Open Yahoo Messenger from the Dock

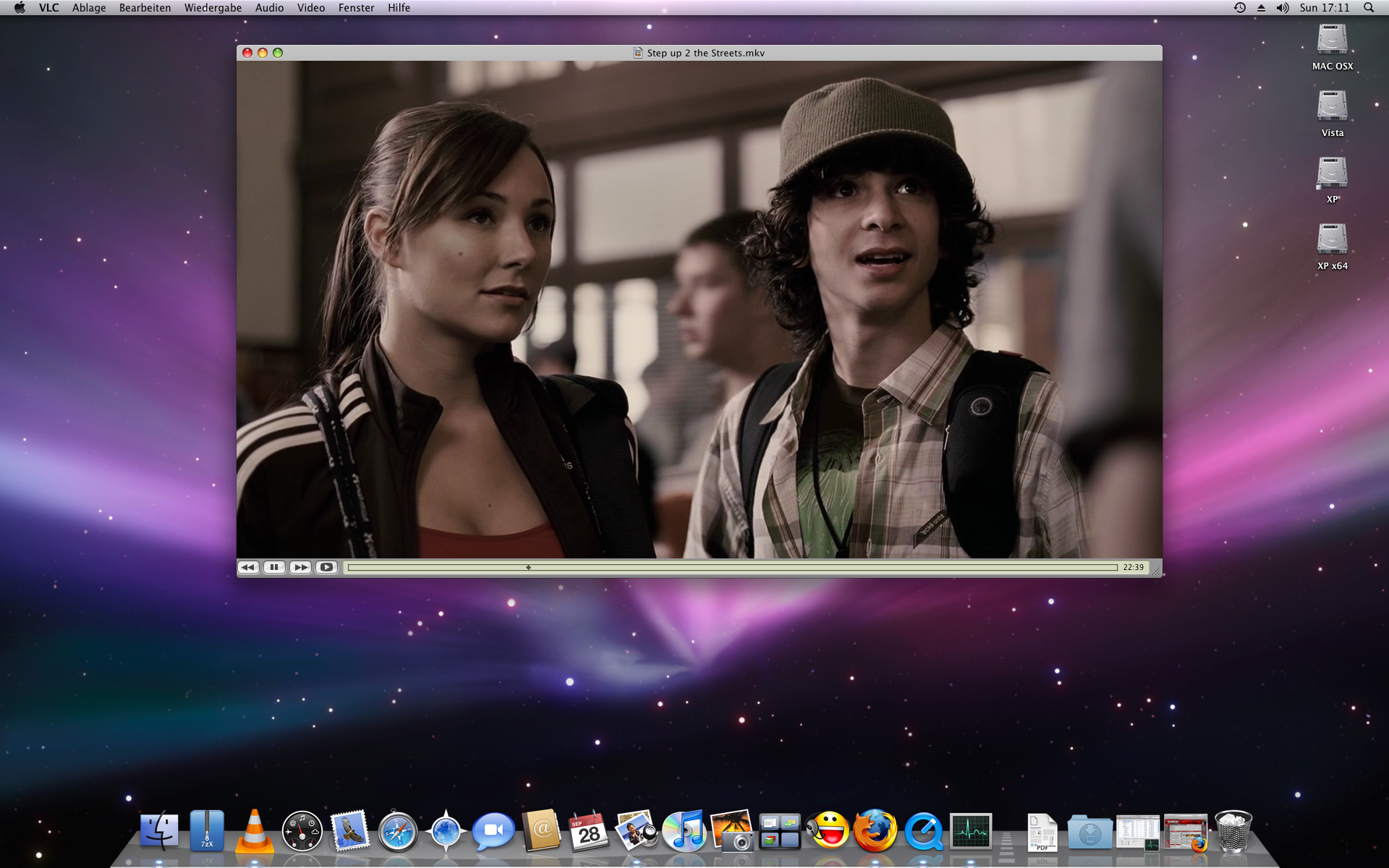pyautogui.click(x=828, y=830)
